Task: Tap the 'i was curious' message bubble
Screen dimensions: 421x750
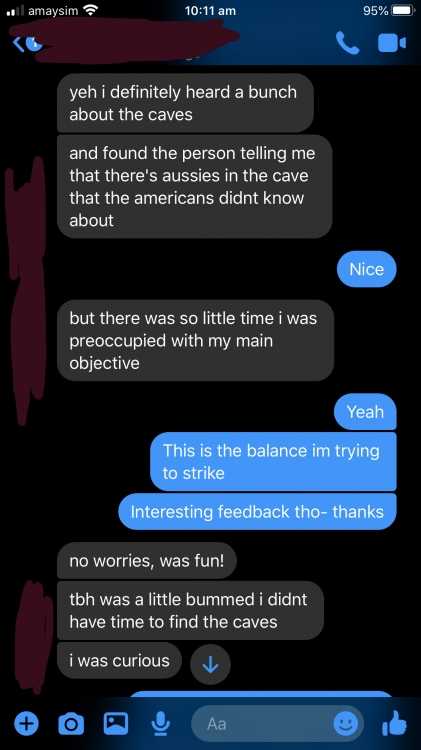Action: [120, 660]
